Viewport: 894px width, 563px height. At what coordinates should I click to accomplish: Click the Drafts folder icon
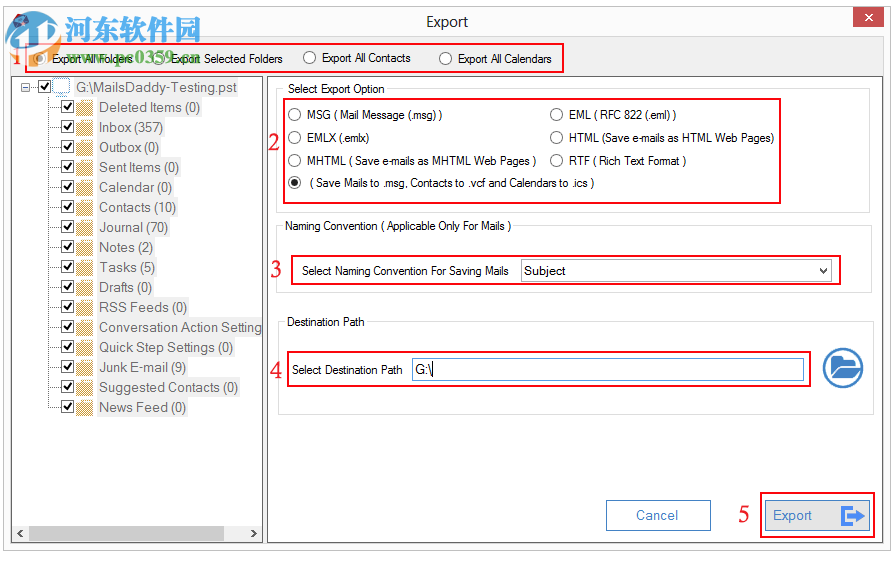[x=84, y=287]
